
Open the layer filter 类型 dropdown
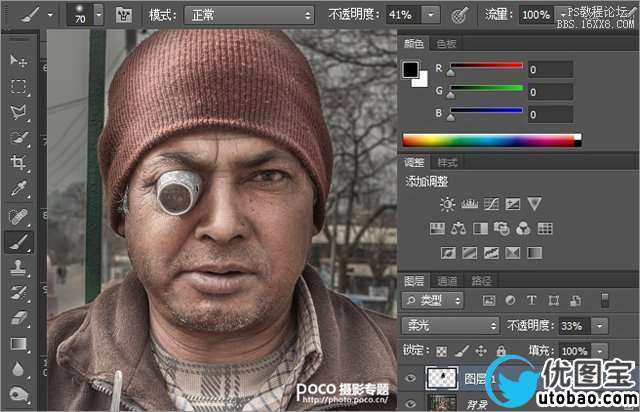click(433, 300)
